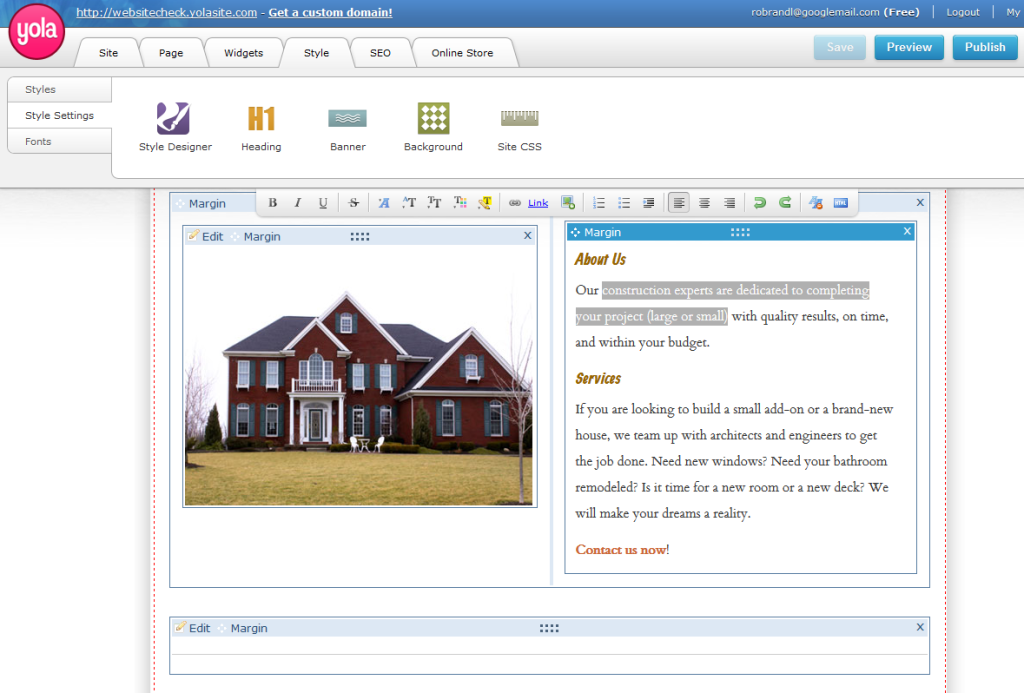The height and width of the screenshot is (693, 1024).
Task: Insert image icon in text toolbar
Action: click(568, 203)
